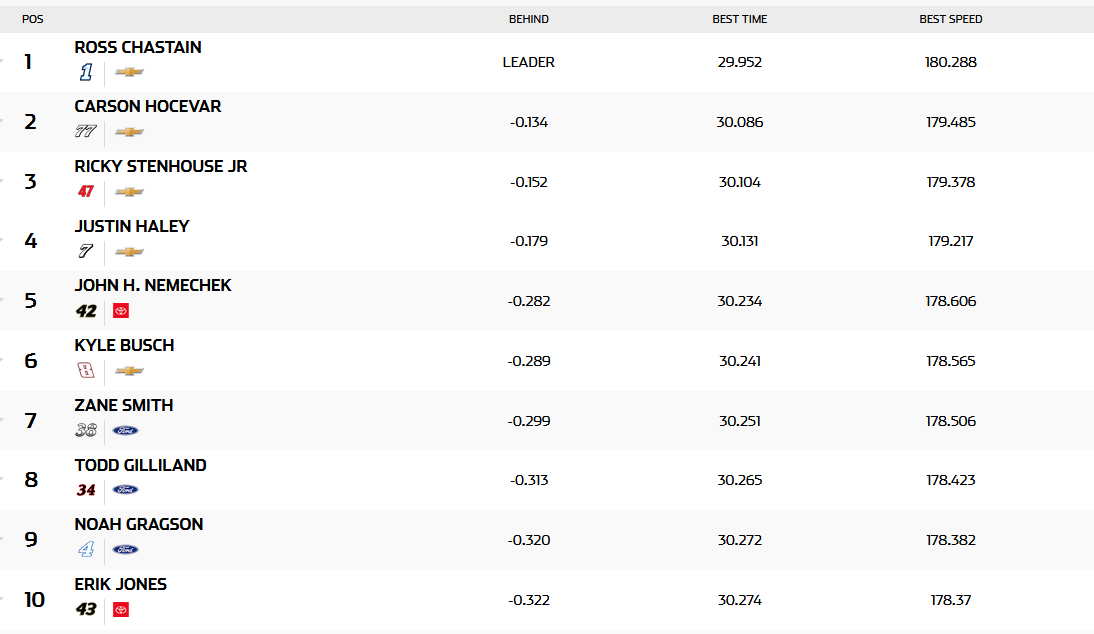Click Noah Gragson's number 4 car icon
1094x634 pixels.
(86, 549)
